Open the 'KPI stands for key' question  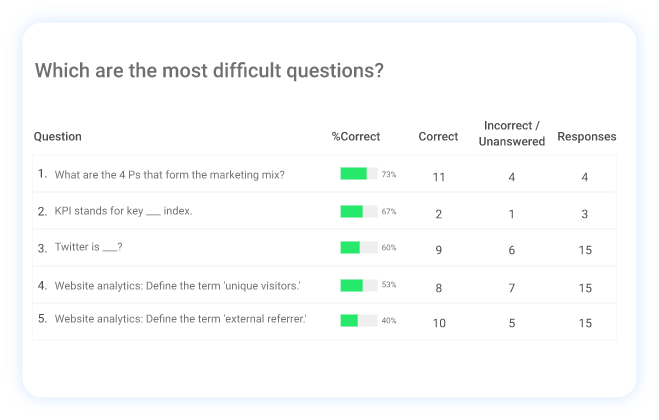coord(123,212)
